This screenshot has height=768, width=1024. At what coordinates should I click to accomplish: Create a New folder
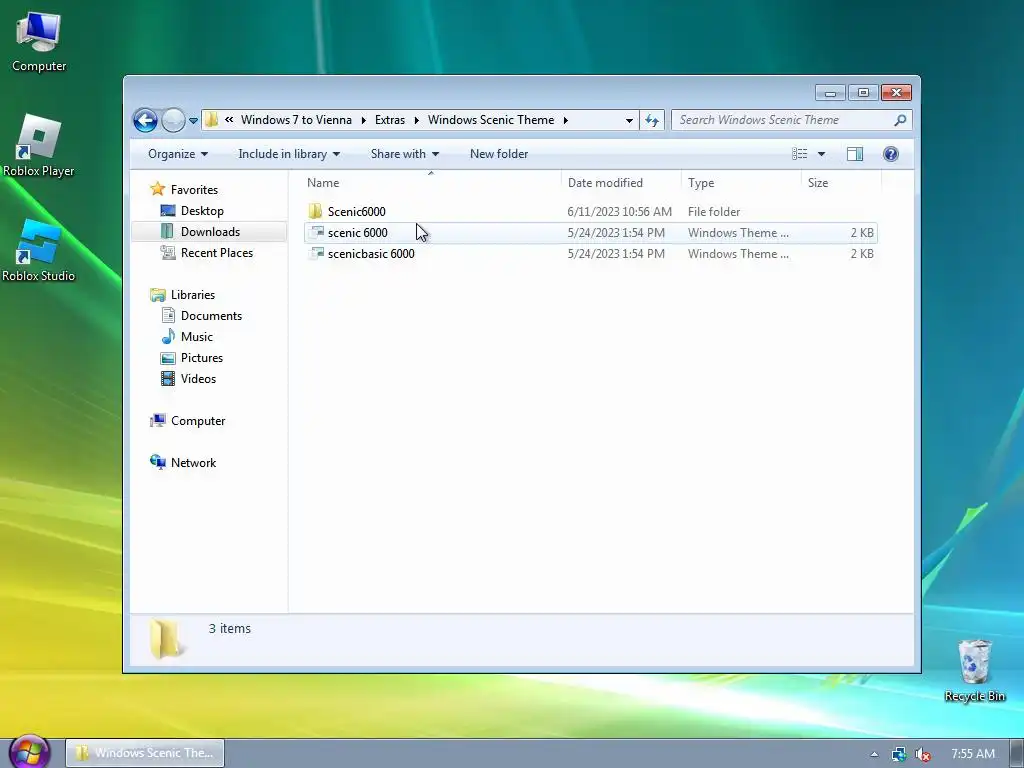(499, 154)
